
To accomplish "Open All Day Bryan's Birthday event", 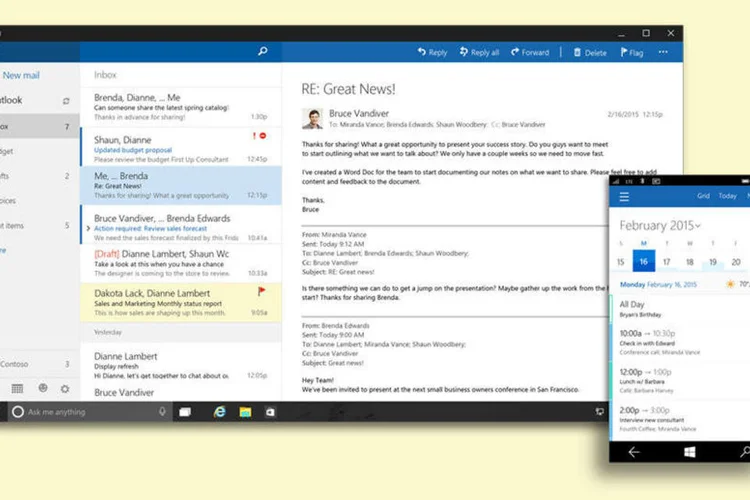I will 679,309.
